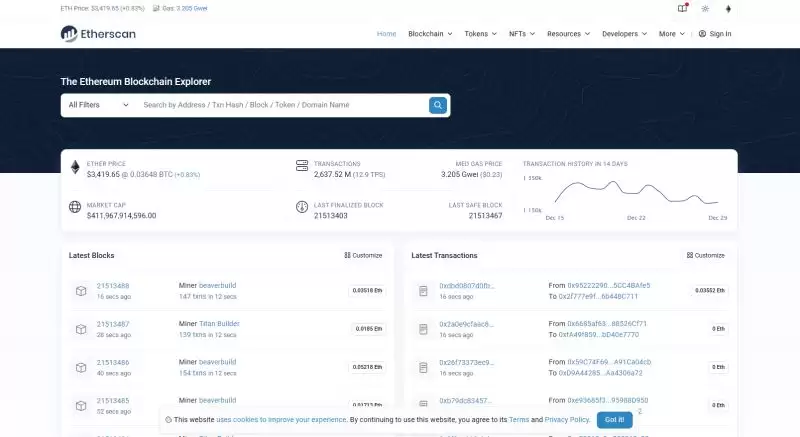The height and width of the screenshot is (437, 800).
Task: Click the Sign In user icon
Action: (702, 34)
